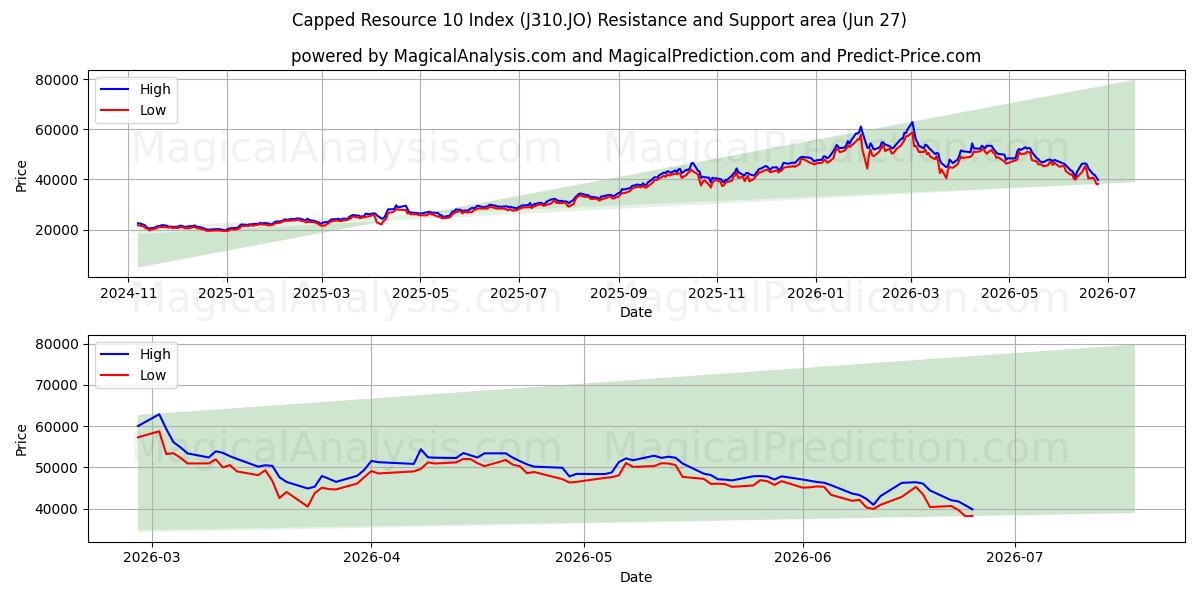The width and height of the screenshot is (1200, 600).
Task: Select 'High' label in lower chart legend
Action: (155, 354)
